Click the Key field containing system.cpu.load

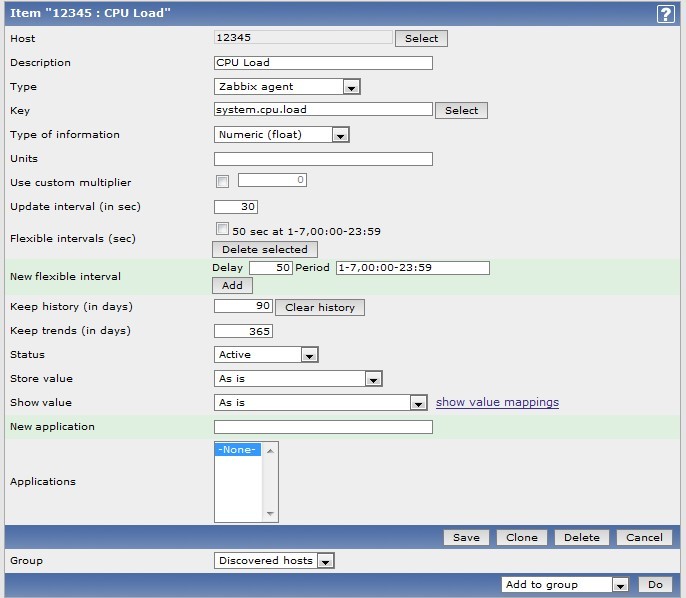323,109
